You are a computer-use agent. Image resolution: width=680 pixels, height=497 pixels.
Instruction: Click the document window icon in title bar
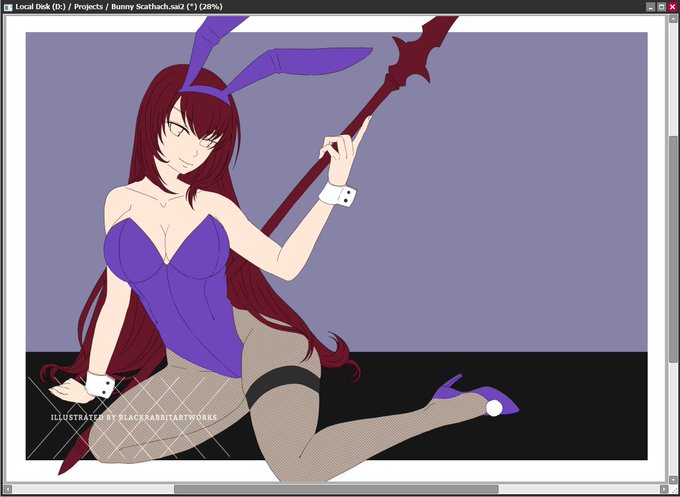(x=8, y=7)
